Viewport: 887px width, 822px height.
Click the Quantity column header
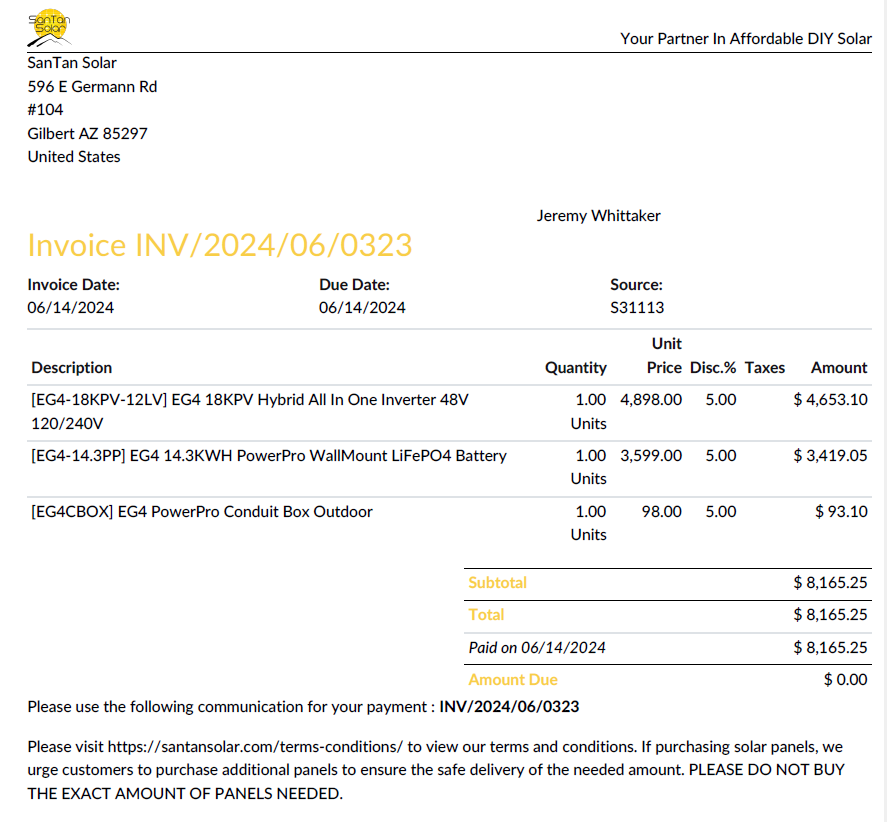(575, 367)
